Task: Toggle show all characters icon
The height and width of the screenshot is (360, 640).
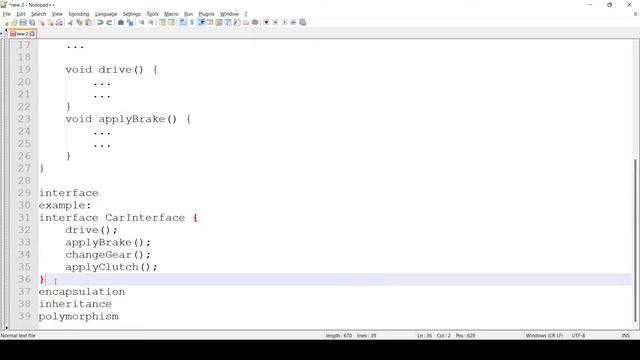Action: [x=192, y=22]
